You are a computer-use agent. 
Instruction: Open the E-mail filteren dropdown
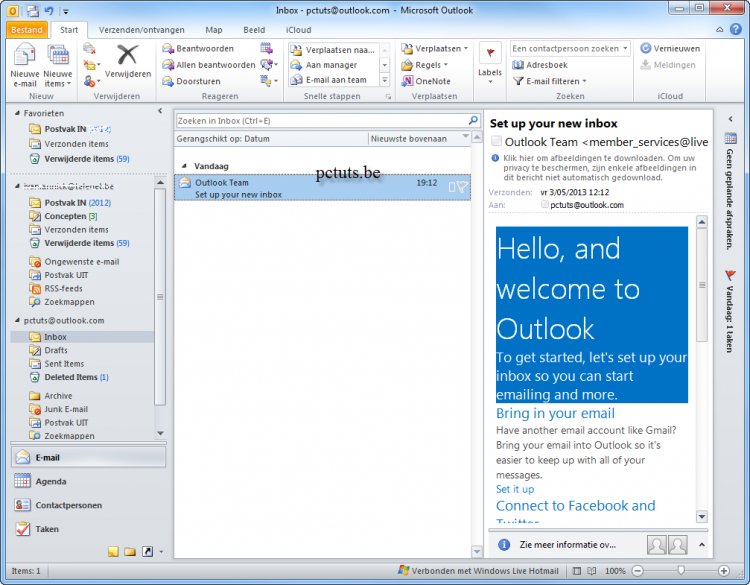pos(550,81)
